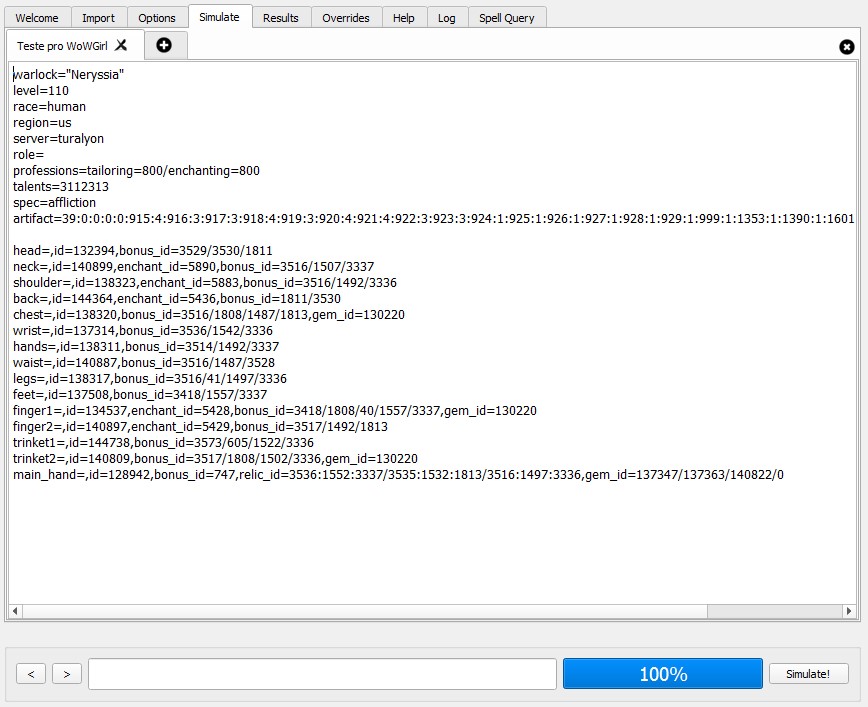Go forward with the > button
Viewport: 868px width, 707px height.
pos(67,674)
